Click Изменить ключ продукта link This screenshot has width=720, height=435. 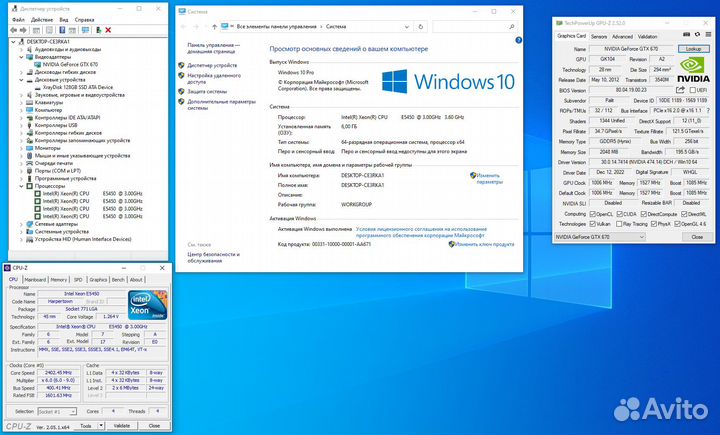[485, 244]
